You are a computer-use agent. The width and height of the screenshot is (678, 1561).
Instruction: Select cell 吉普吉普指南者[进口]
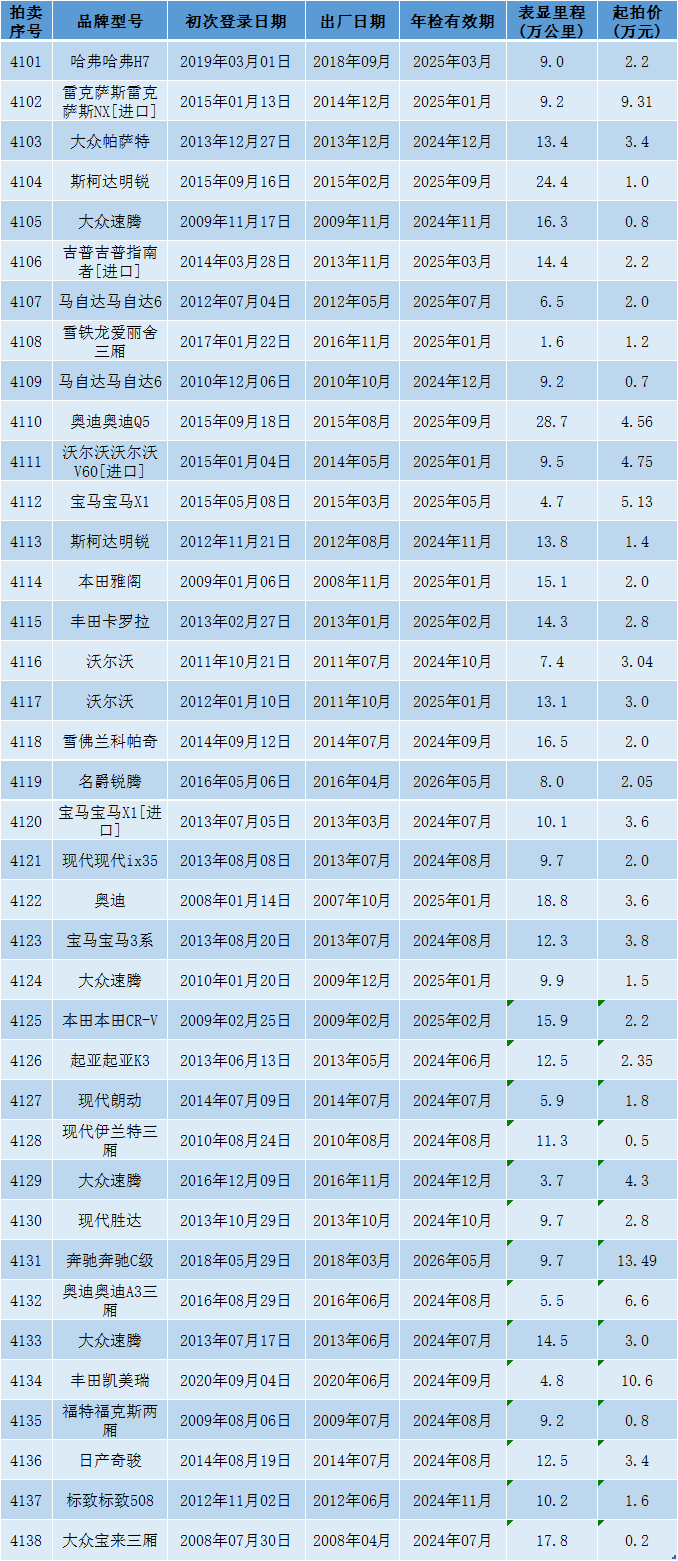(110, 262)
